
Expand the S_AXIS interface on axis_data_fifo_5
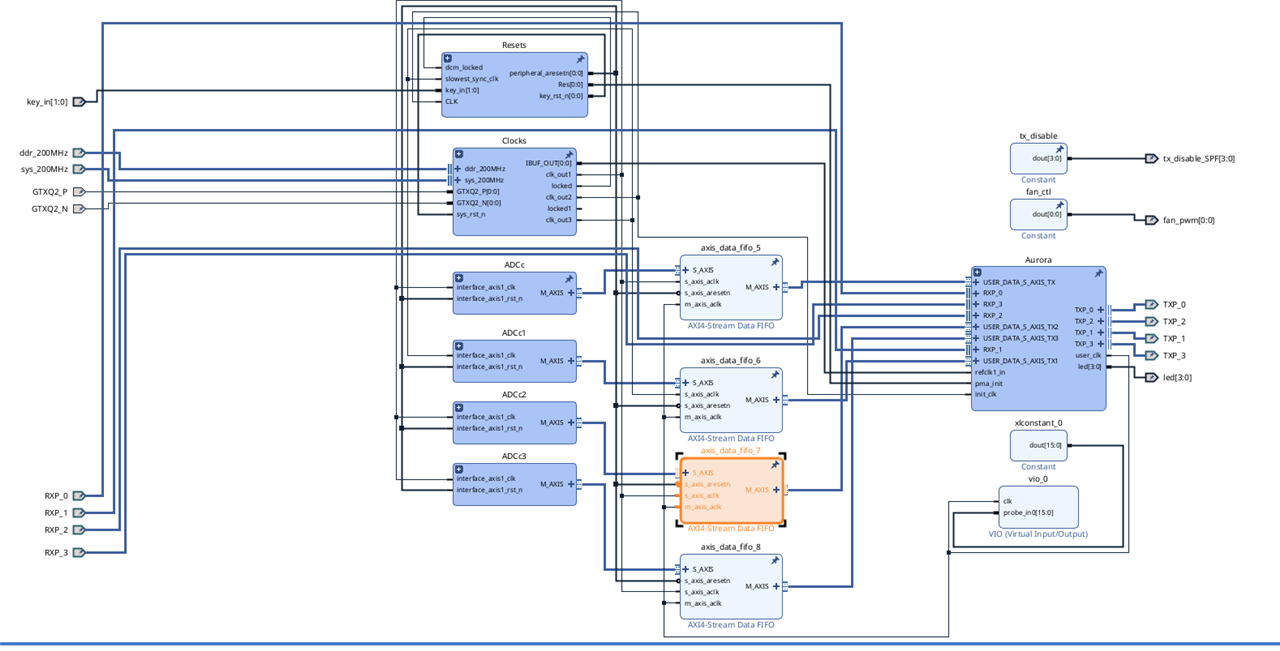pos(685,270)
